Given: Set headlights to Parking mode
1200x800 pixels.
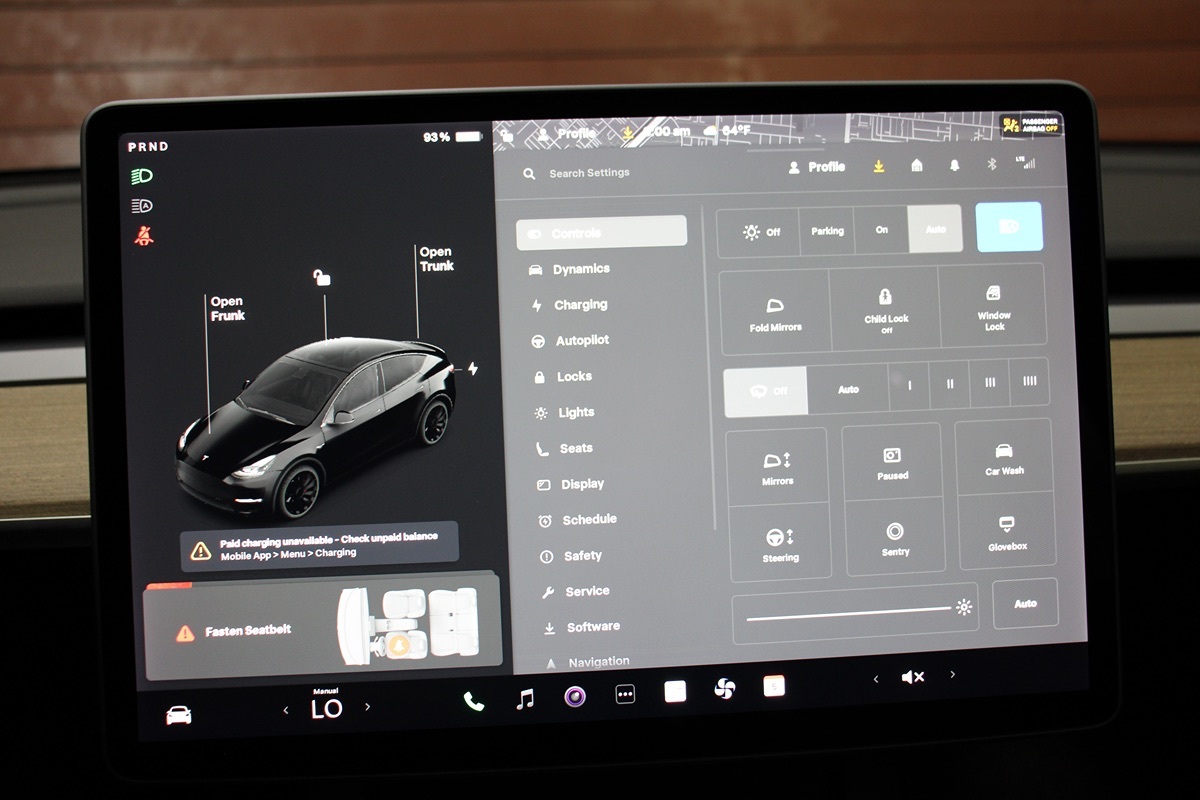Looking at the screenshot, I should (827, 231).
